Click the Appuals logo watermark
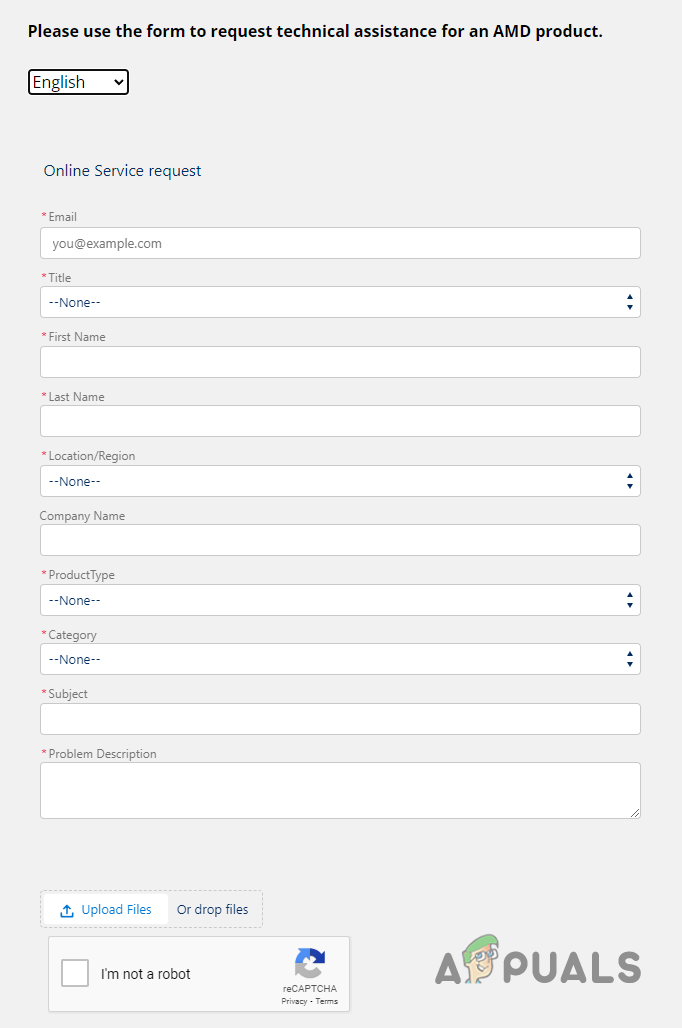This screenshot has height=1028, width=682. (537, 966)
